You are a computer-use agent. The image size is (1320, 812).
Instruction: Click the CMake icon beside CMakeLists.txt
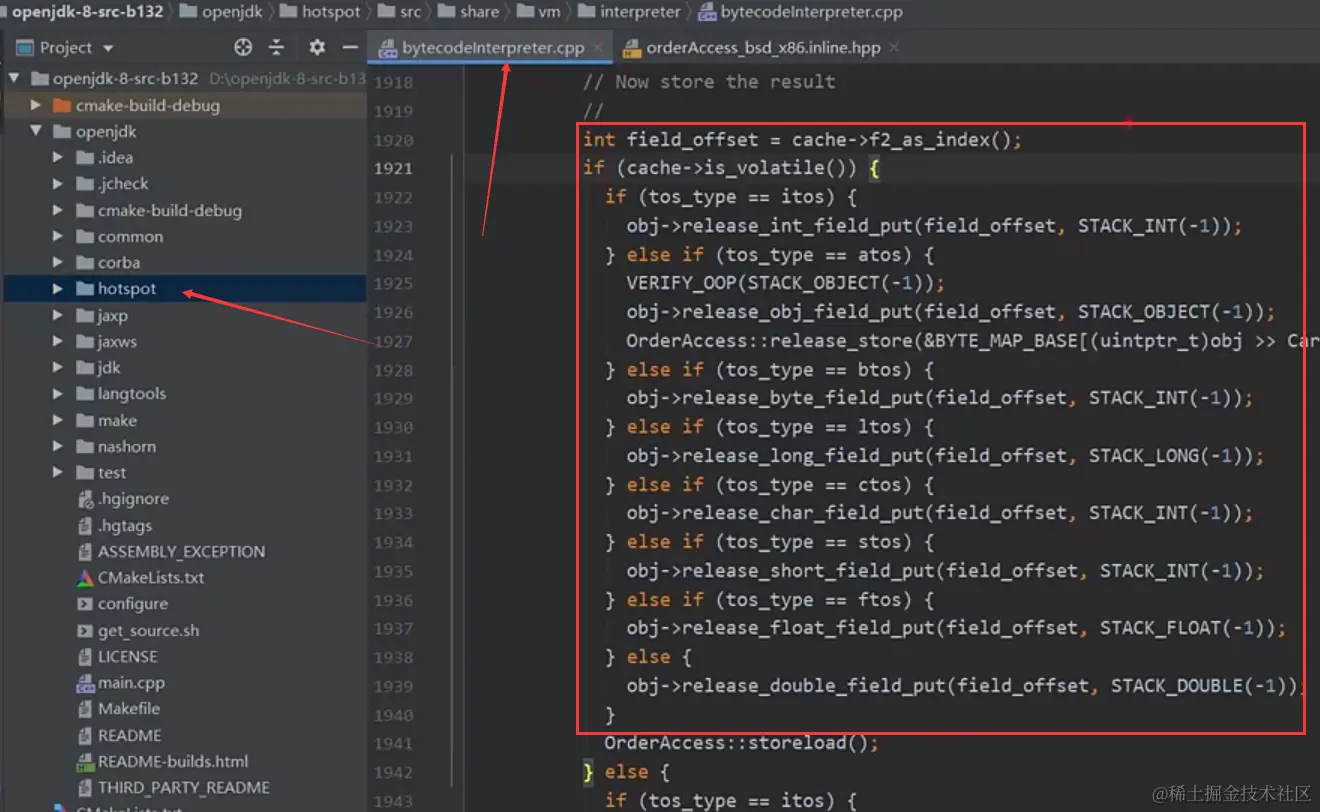(85, 578)
